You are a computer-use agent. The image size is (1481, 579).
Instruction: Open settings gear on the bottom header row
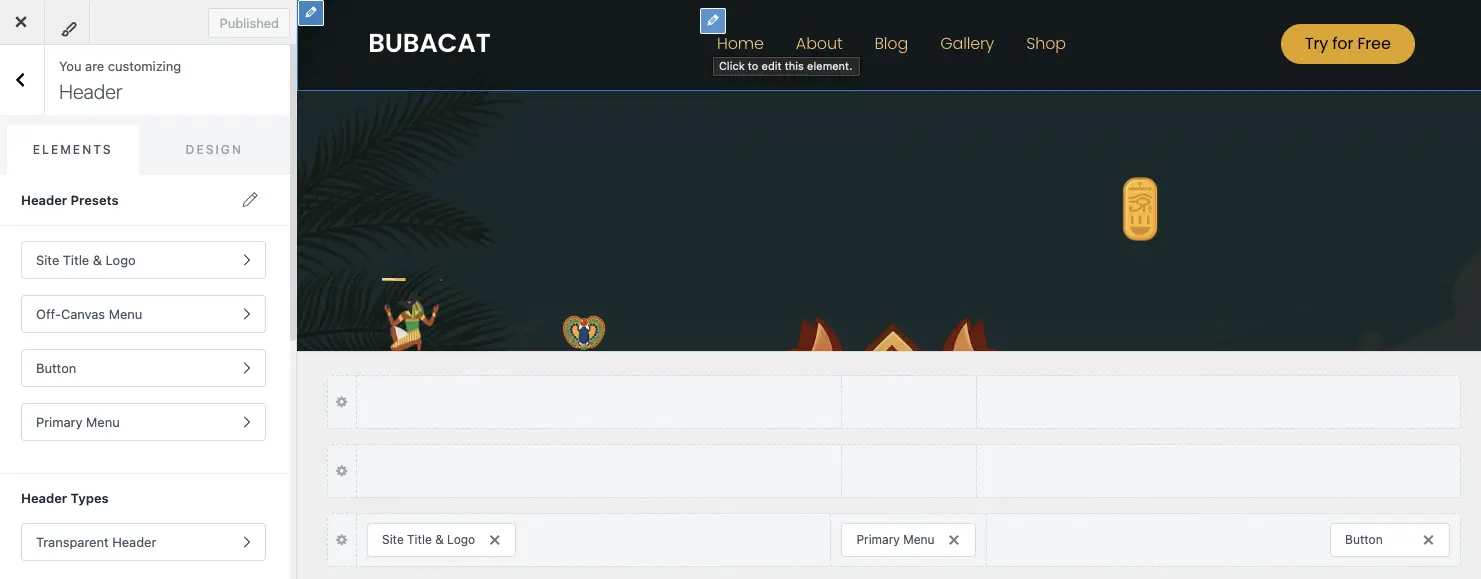(341, 539)
